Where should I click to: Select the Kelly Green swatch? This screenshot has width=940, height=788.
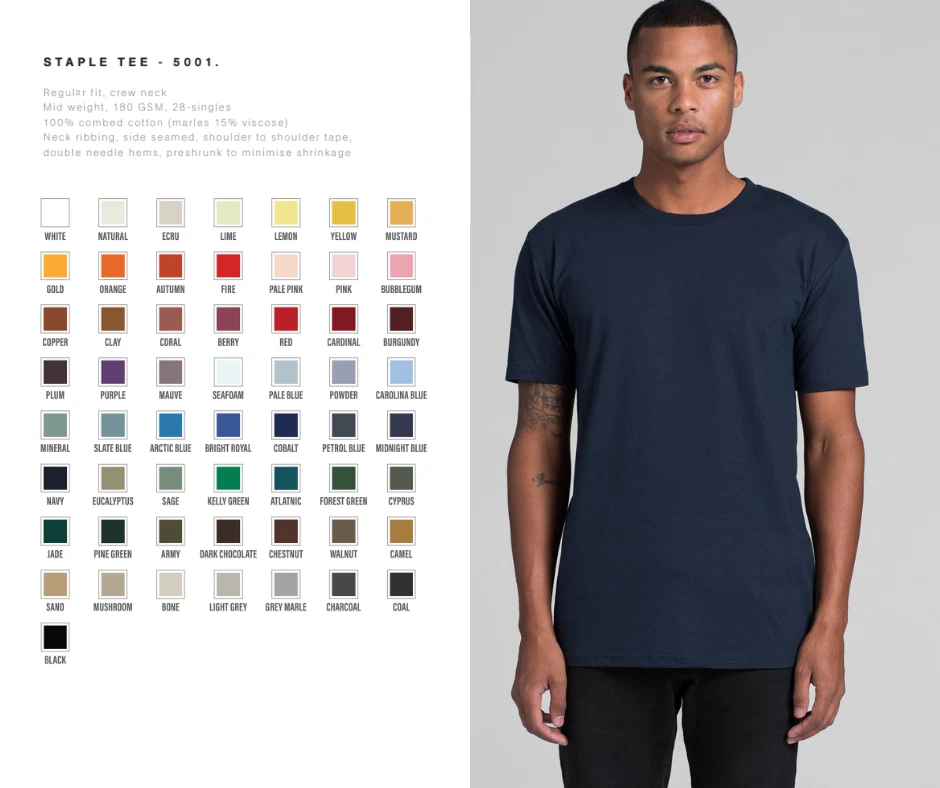tap(228, 478)
